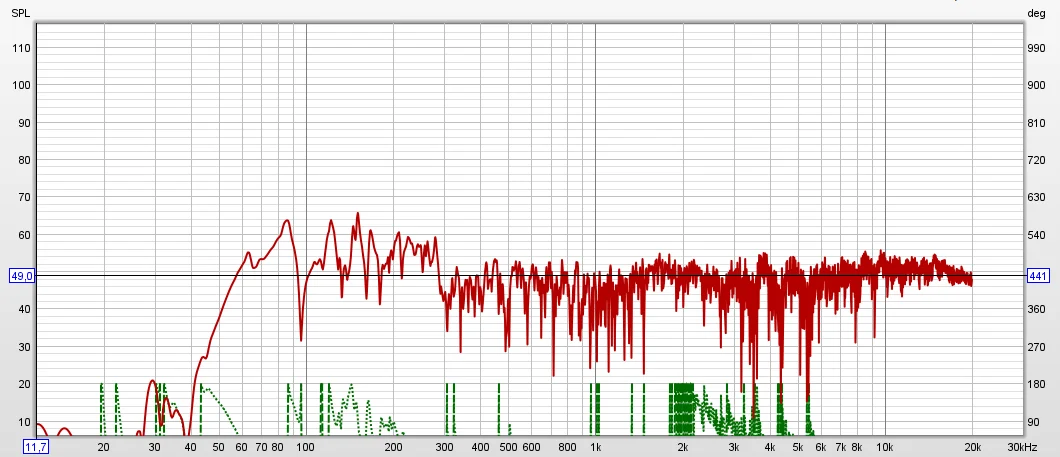Click the 30kHz frequency axis label
The width and height of the screenshot is (1060, 457).
[x=1022, y=447]
